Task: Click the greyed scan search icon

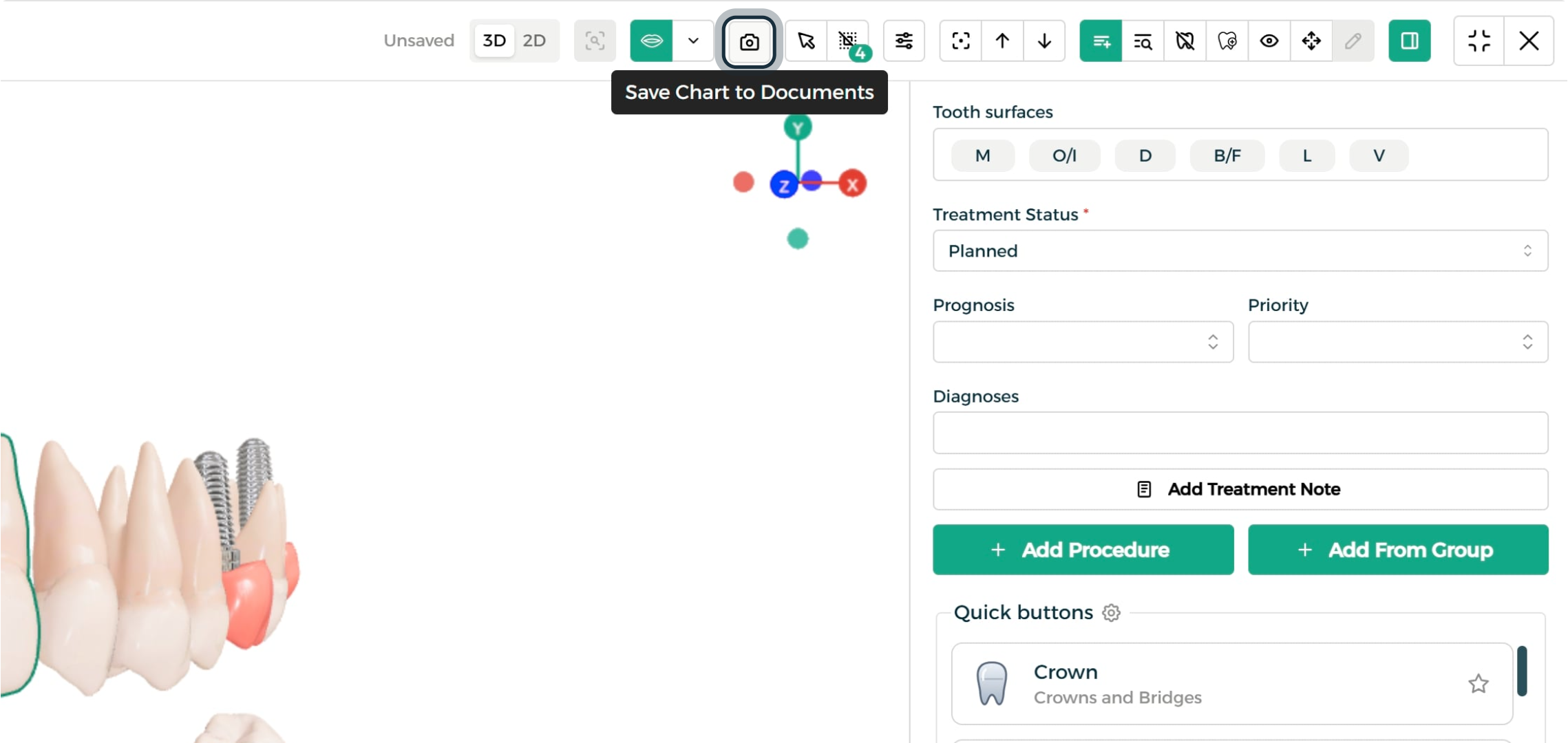Action: point(595,41)
